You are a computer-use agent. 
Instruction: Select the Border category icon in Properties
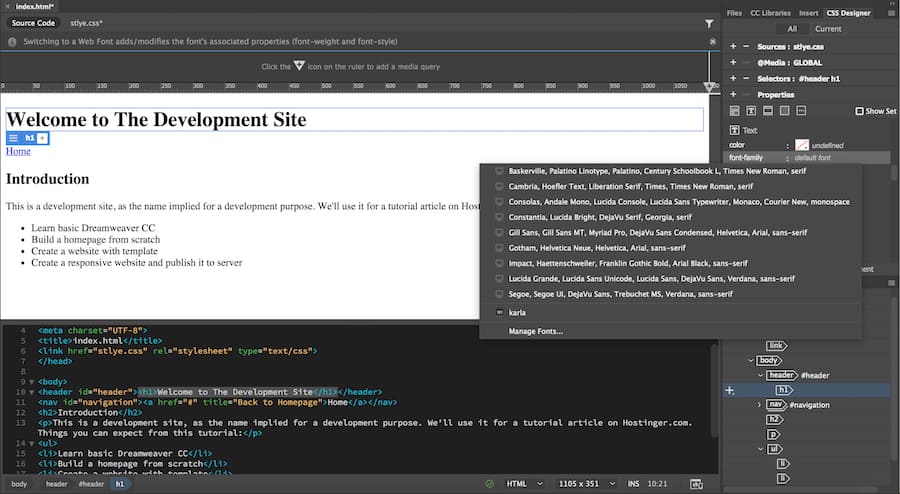768,110
